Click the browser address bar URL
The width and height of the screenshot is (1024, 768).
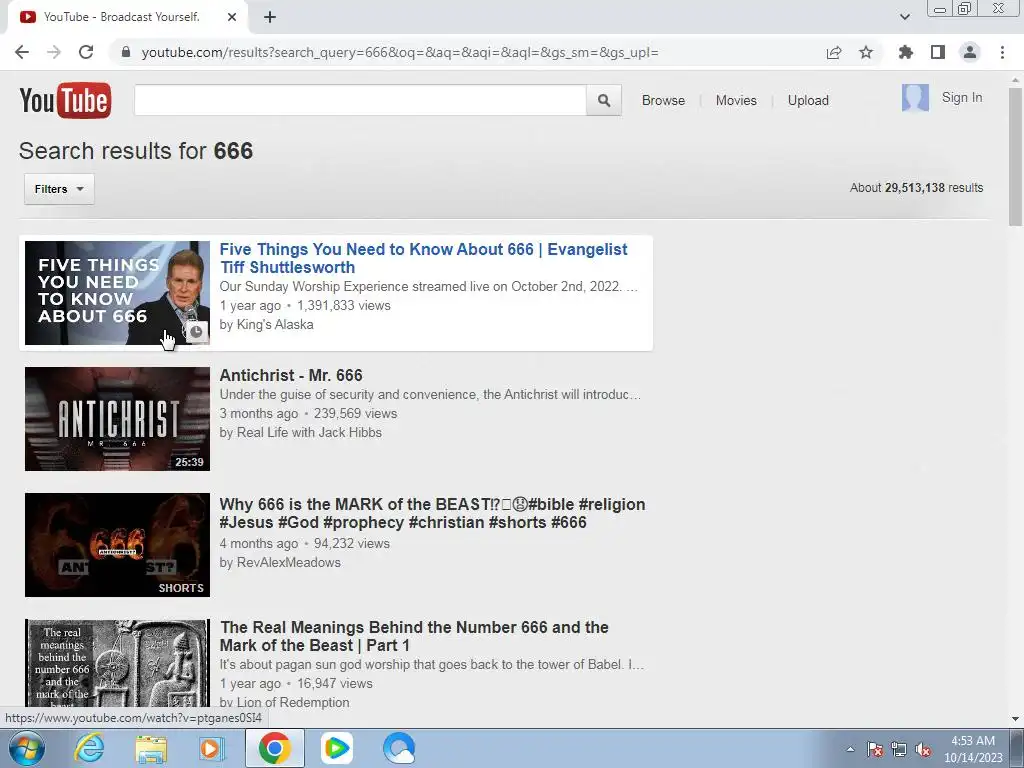[400, 52]
